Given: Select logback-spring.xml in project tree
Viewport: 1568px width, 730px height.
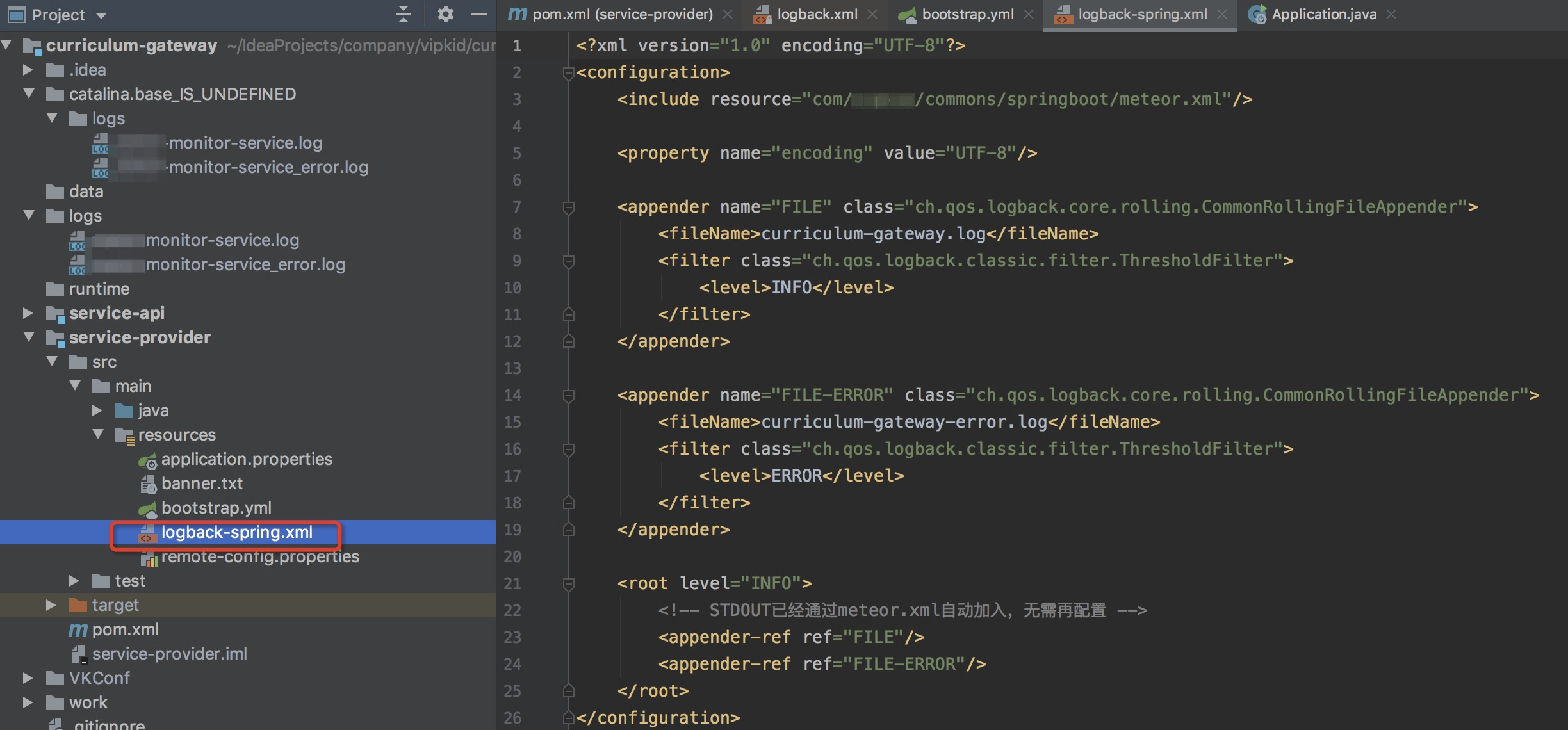Looking at the screenshot, I should coord(237,531).
